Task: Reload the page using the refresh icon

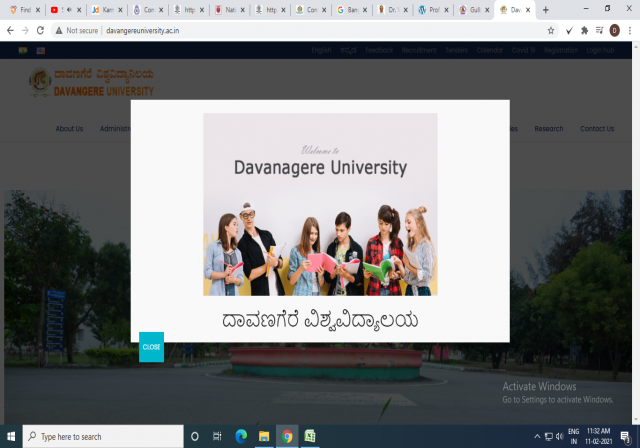Action: (40, 31)
